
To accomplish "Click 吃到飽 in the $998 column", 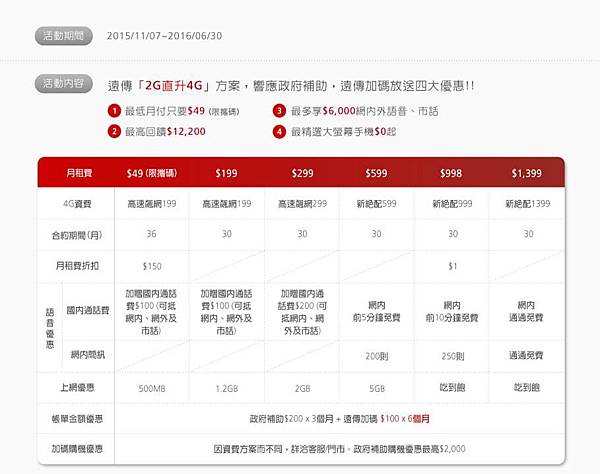I will (452, 388).
